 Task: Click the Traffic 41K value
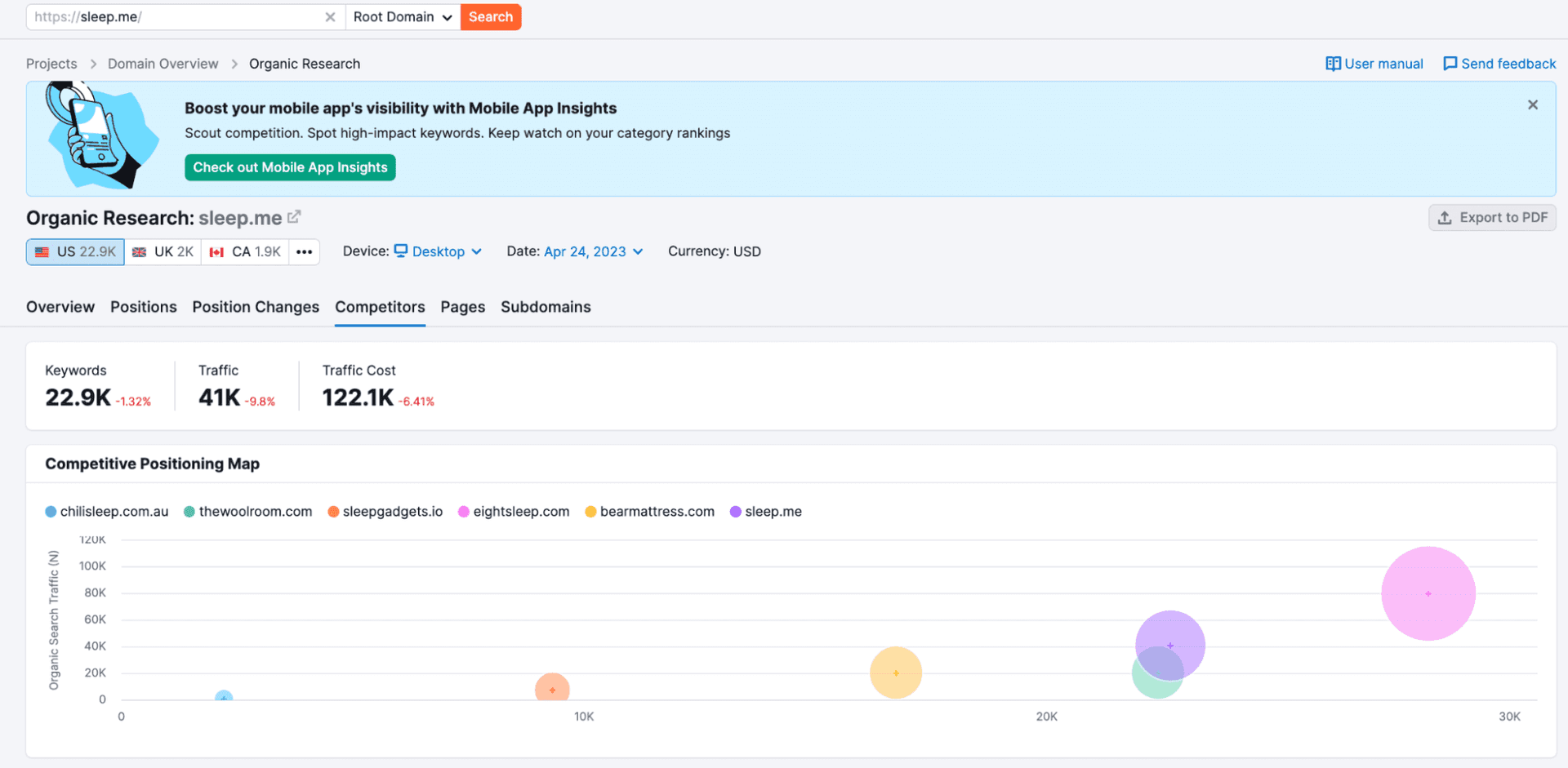coord(220,397)
